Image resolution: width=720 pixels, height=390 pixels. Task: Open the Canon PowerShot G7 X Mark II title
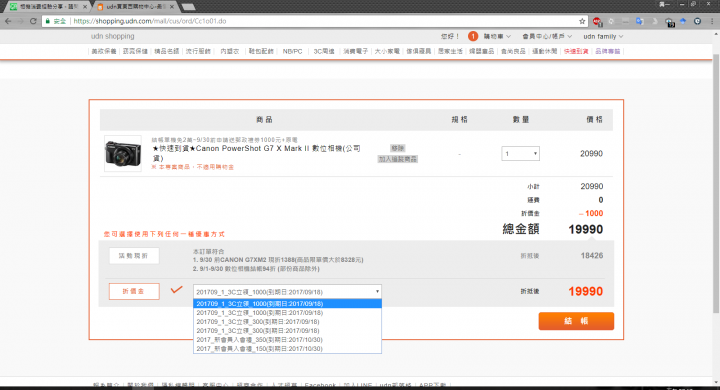click(256, 153)
